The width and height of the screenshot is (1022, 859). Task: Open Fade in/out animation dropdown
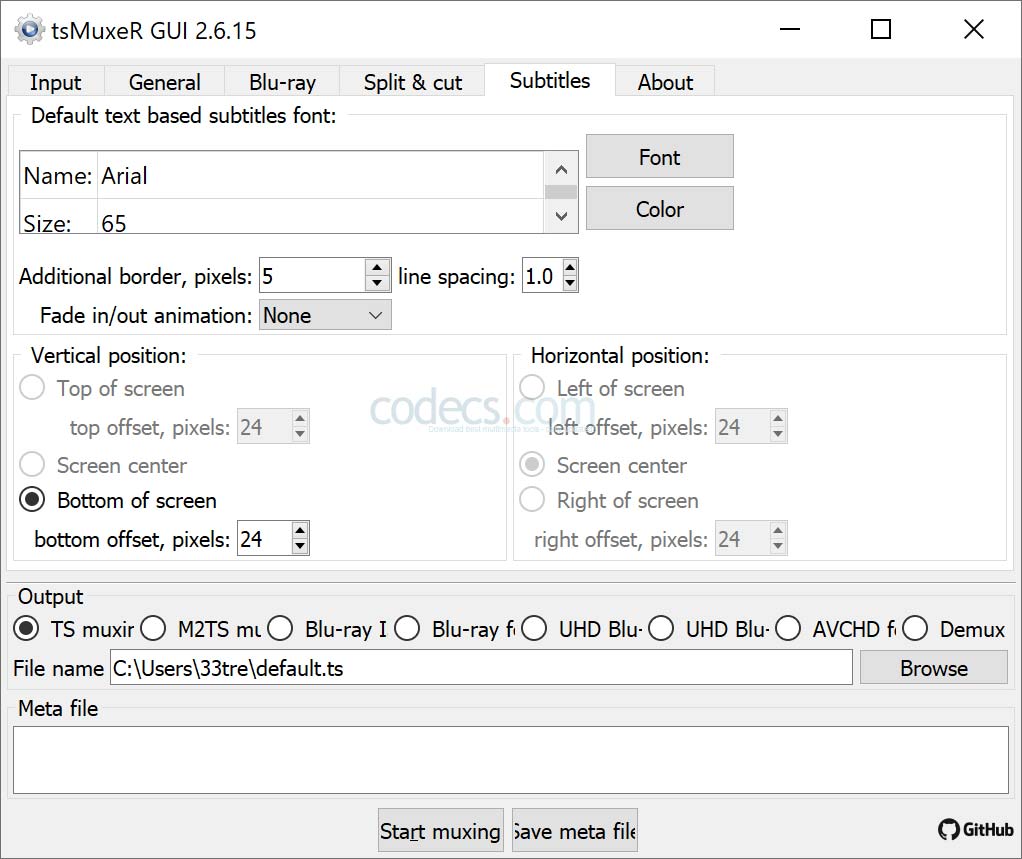tap(325, 315)
